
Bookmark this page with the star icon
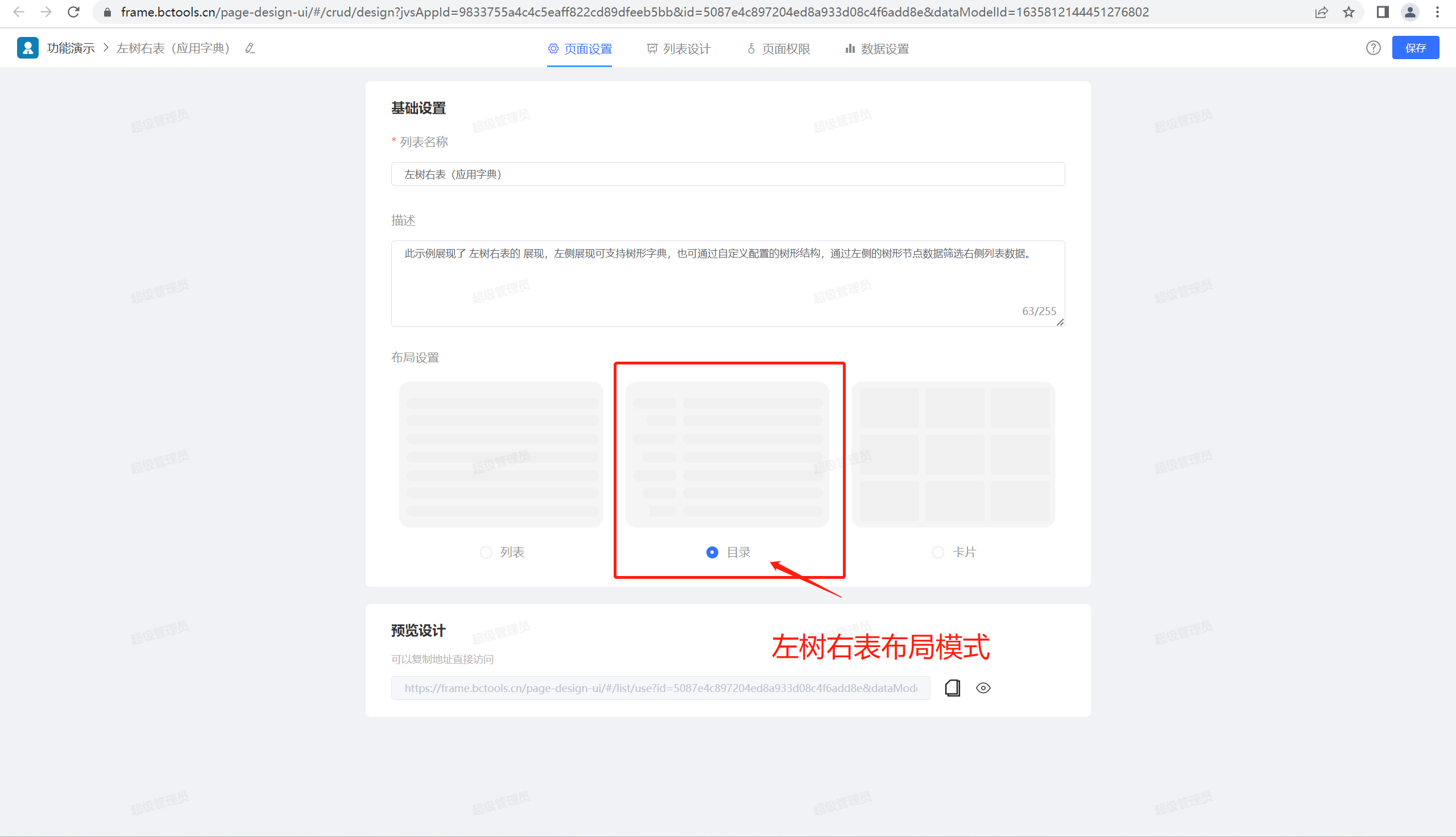pyautogui.click(x=1349, y=12)
